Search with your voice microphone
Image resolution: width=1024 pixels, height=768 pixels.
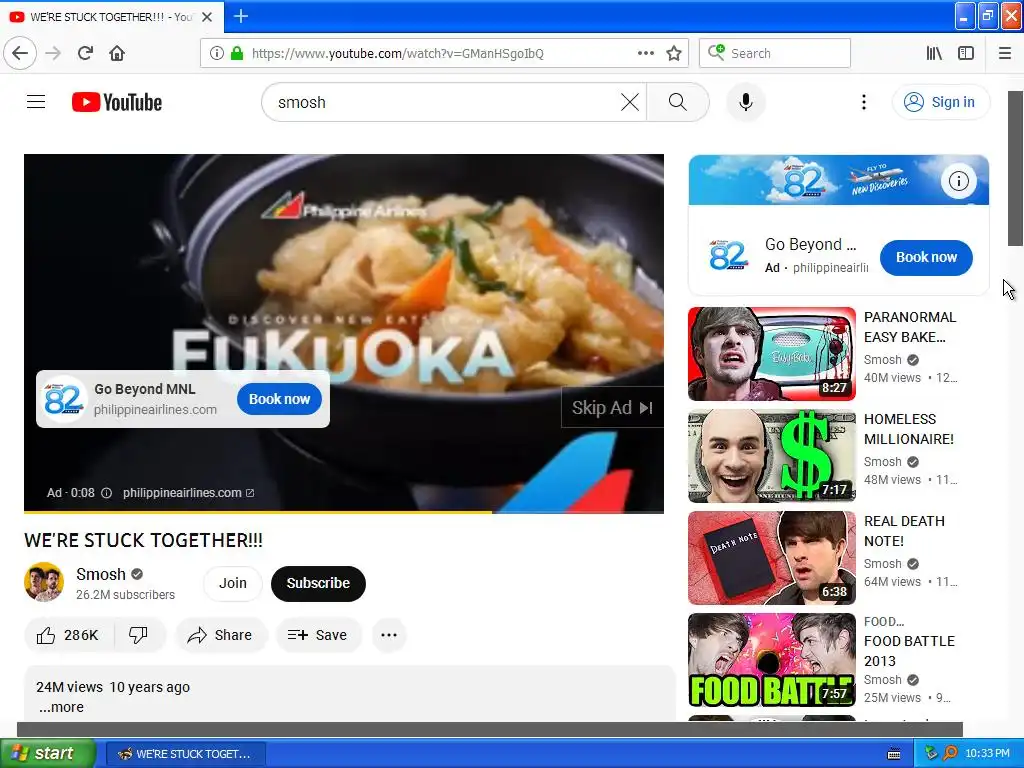746,102
